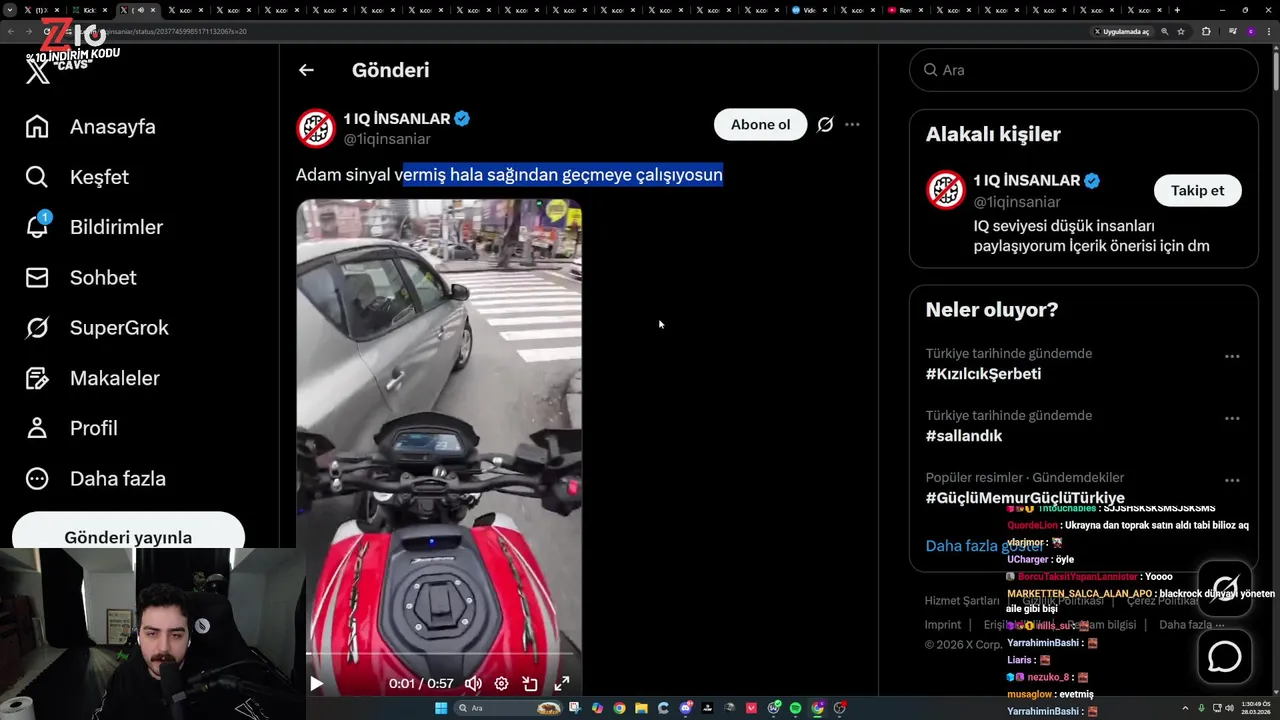
Task: Open 1 IQ İNSANLAR avatar on the post
Action: [x=315, y=128]
